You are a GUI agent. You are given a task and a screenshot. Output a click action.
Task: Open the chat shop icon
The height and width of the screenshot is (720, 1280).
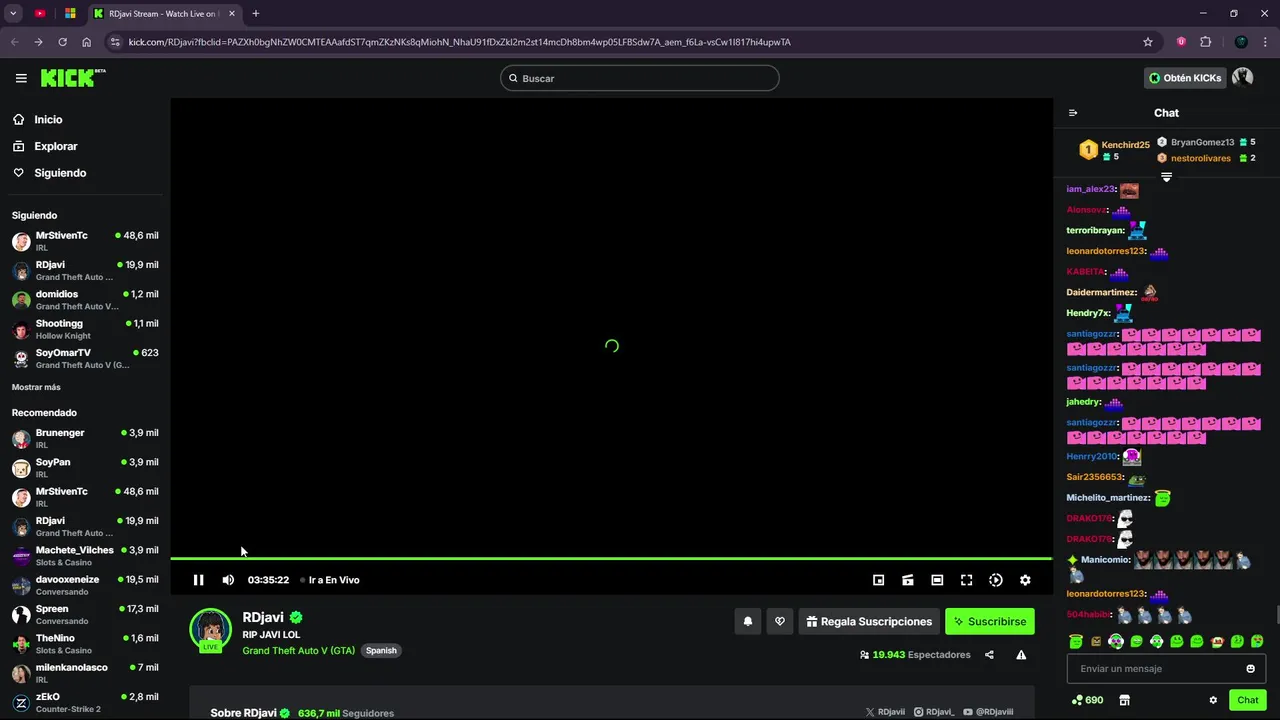pos(1124,700)
